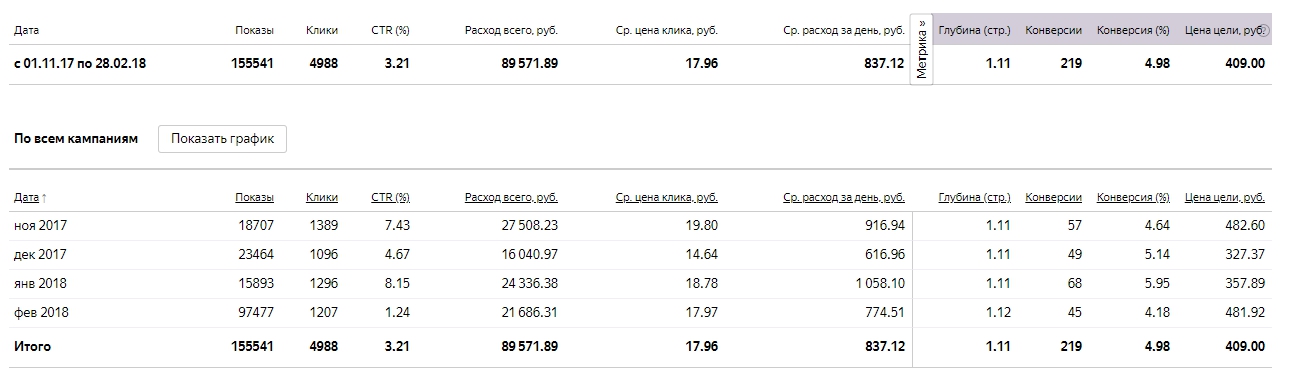Select the янв 2018 row

pos(640,284)
